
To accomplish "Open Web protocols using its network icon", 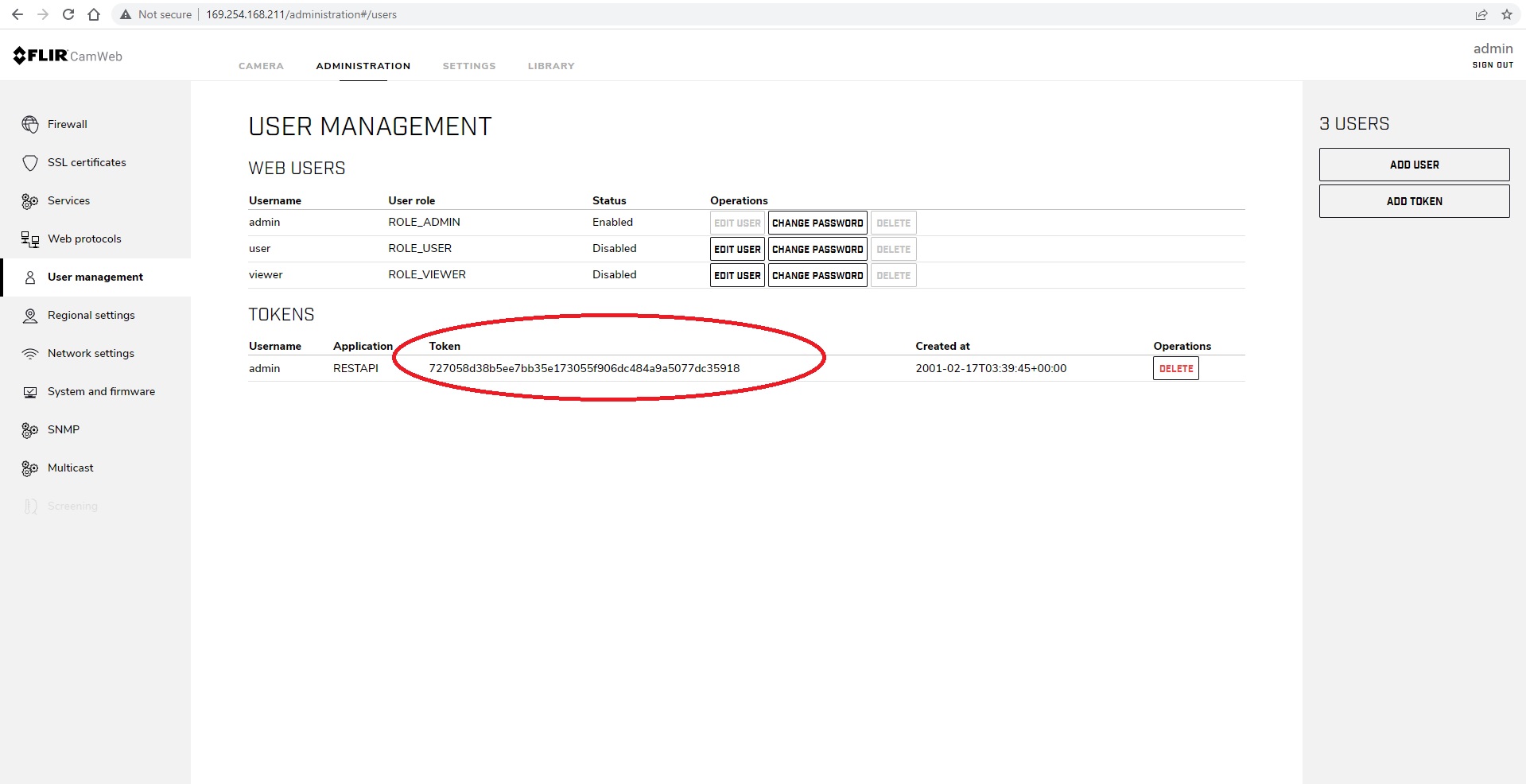I will pyautogui.click(x=29, y=239).
